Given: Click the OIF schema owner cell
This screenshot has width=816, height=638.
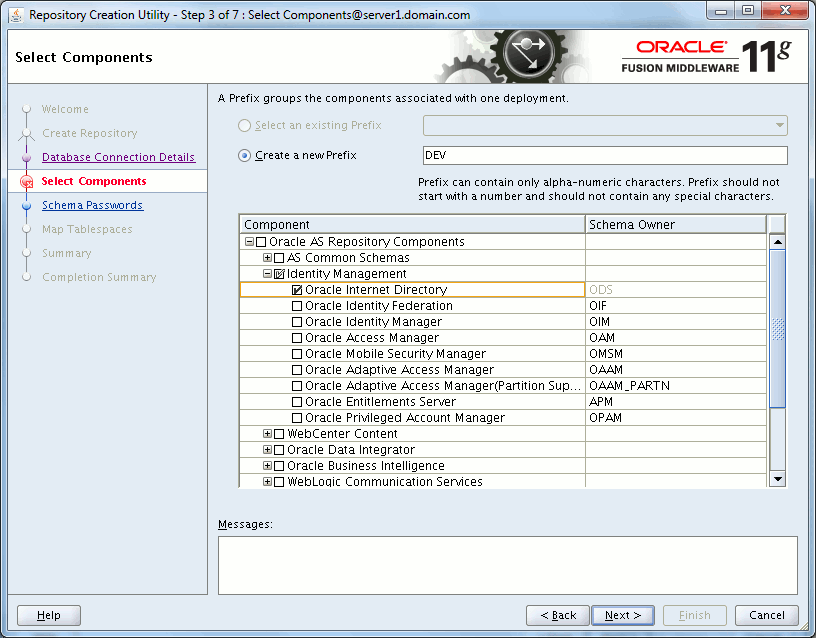Looking at the screenshot, I should pos(676,306).
